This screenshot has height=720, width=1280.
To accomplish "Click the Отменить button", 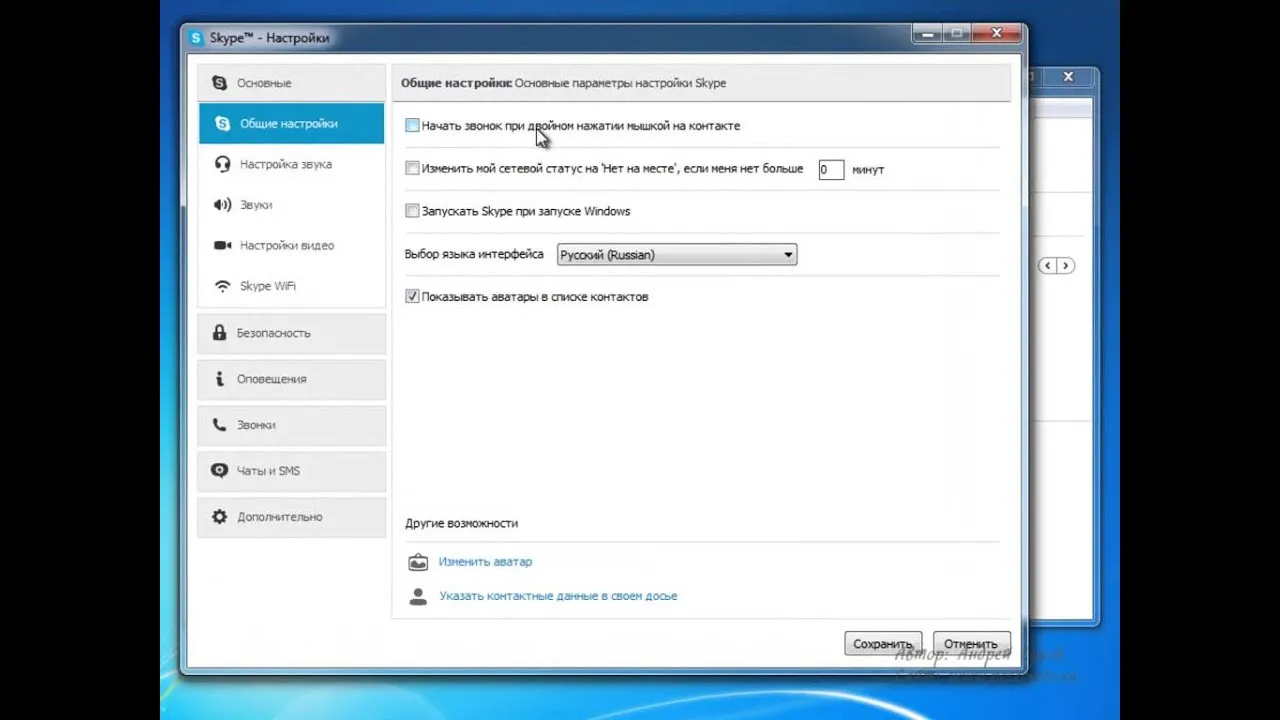I will point(971,644).
